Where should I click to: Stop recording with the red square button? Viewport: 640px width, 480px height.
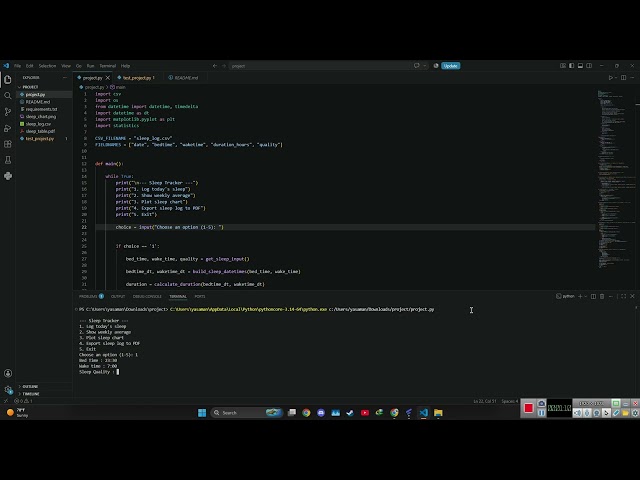tap(529, 408)
